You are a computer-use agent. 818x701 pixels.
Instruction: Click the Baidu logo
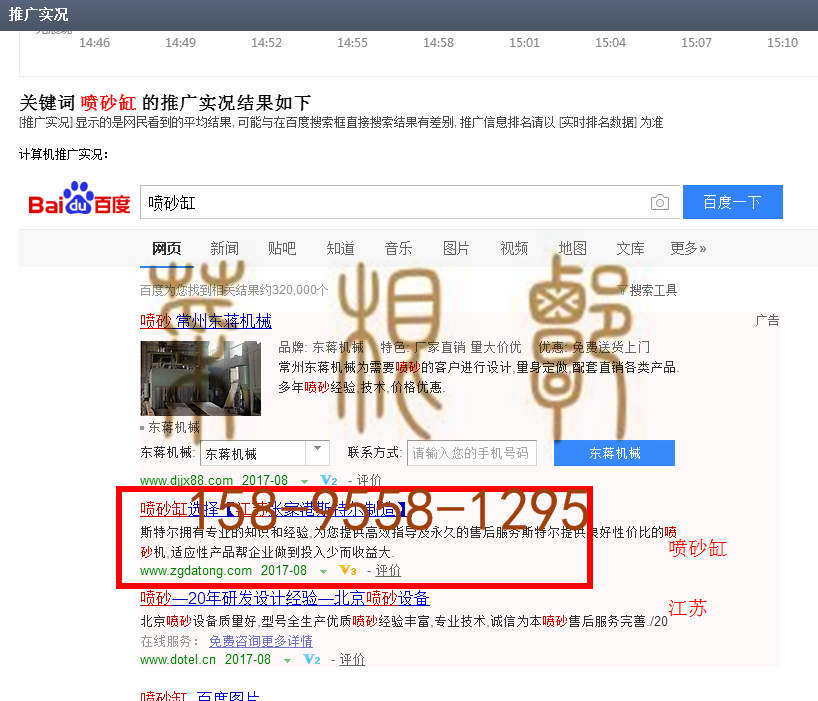[79, 198]
